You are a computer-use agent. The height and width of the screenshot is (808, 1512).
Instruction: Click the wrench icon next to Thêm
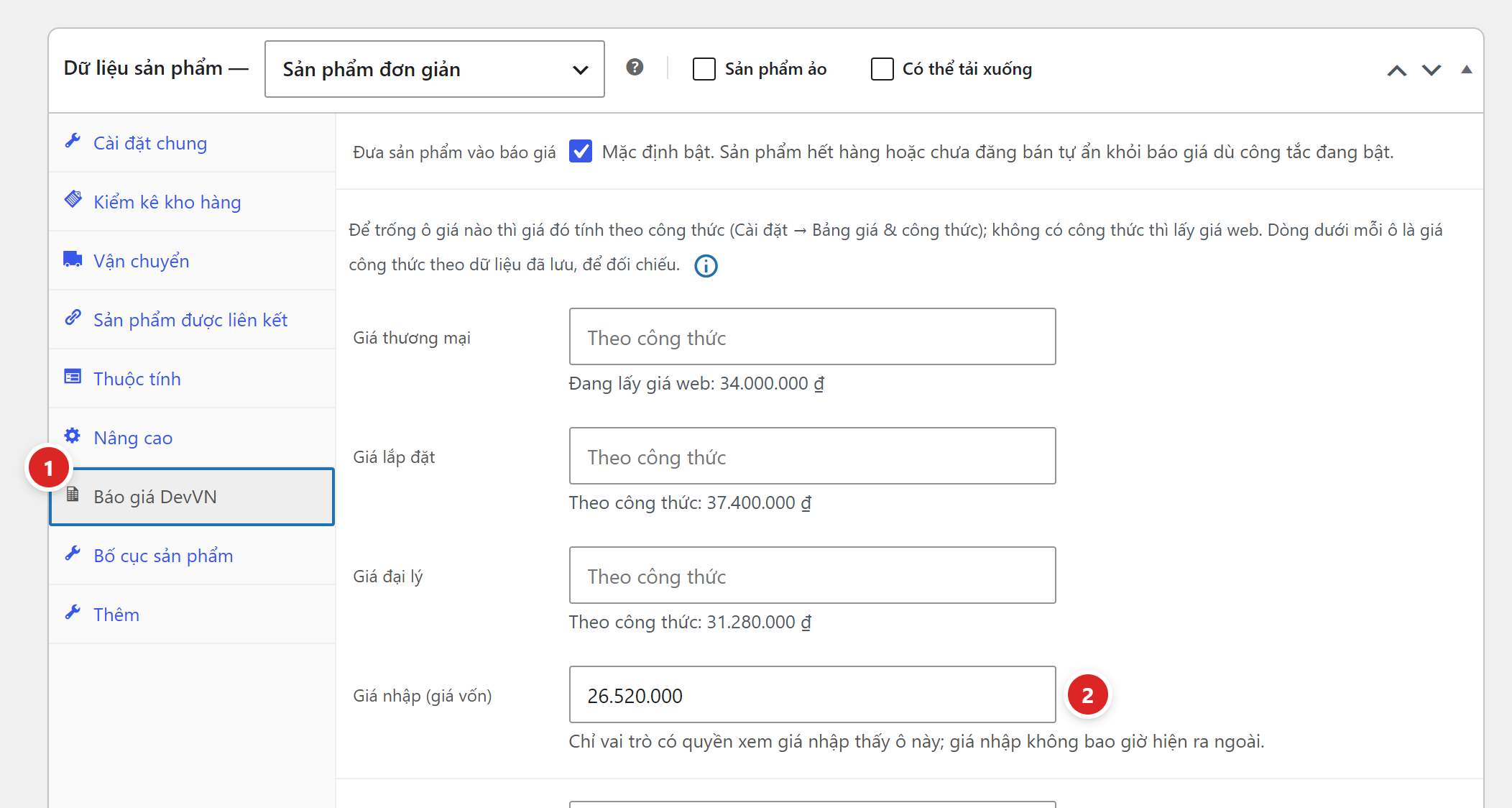tap(73, 612)
